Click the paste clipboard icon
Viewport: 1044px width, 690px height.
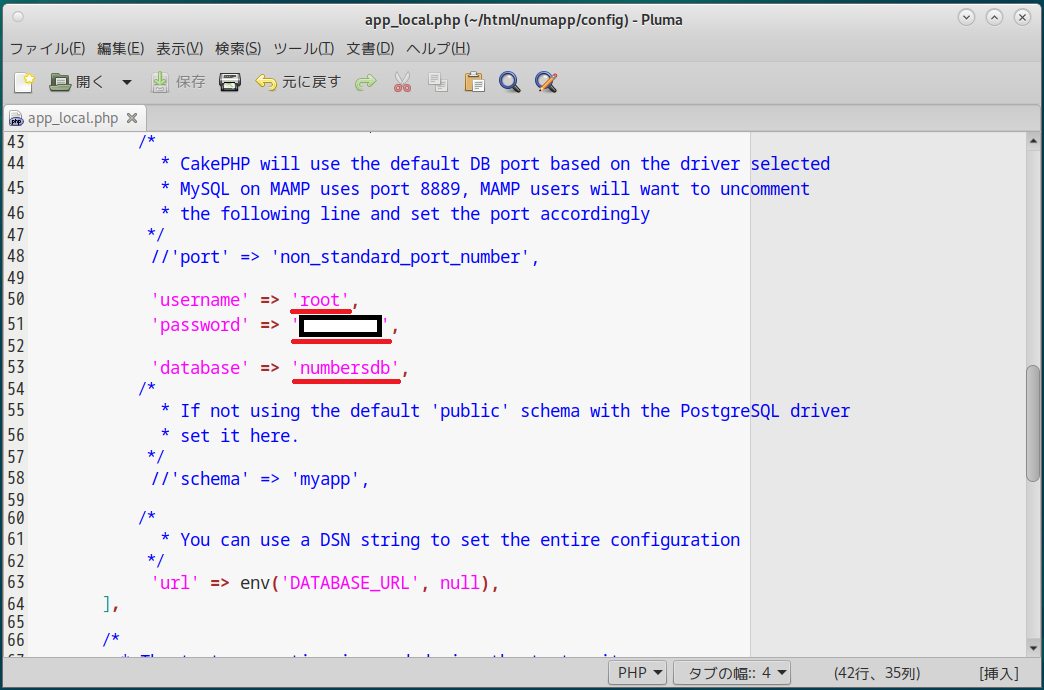[474, 82]
